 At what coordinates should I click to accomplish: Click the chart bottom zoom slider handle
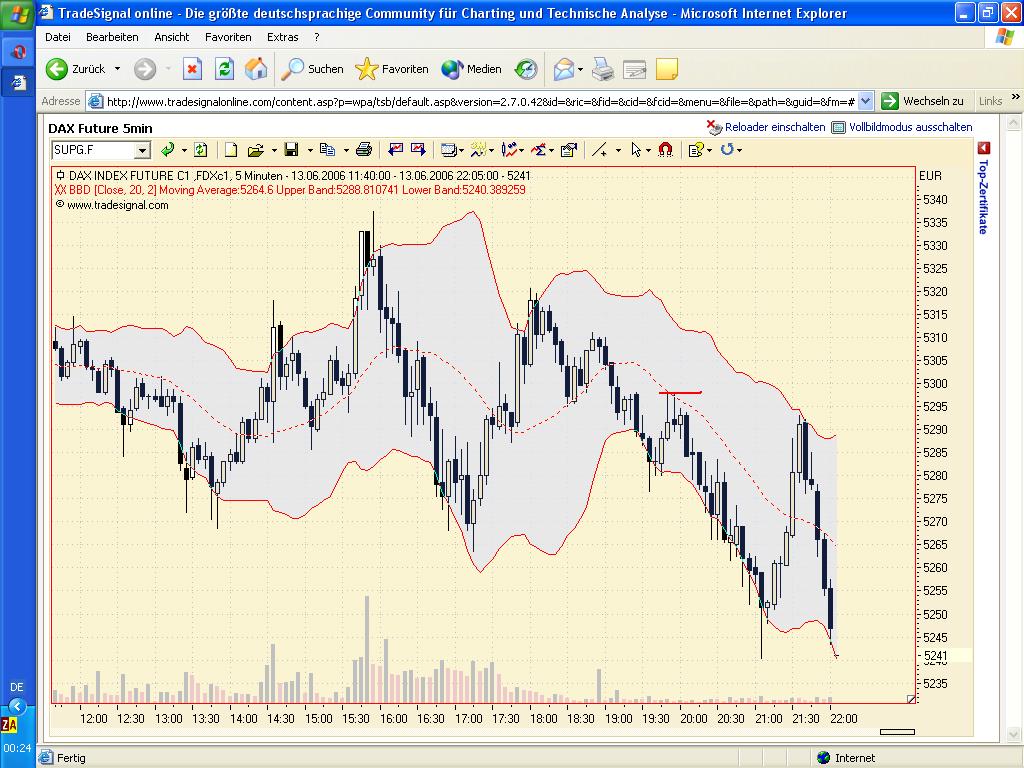[897, 732]
